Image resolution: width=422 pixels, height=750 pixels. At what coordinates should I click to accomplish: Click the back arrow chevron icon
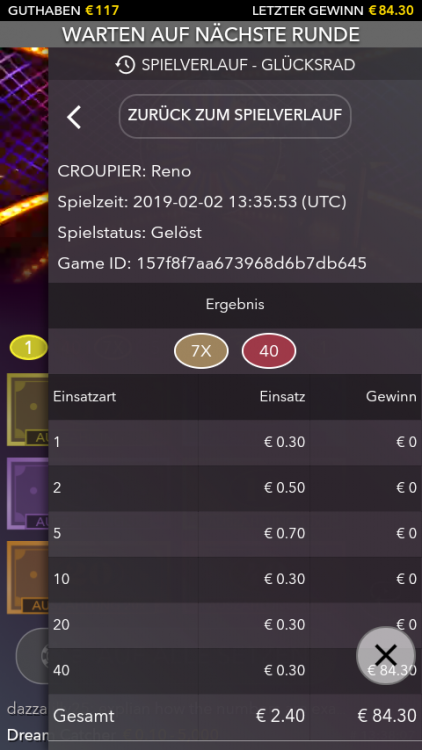point(74,117)
